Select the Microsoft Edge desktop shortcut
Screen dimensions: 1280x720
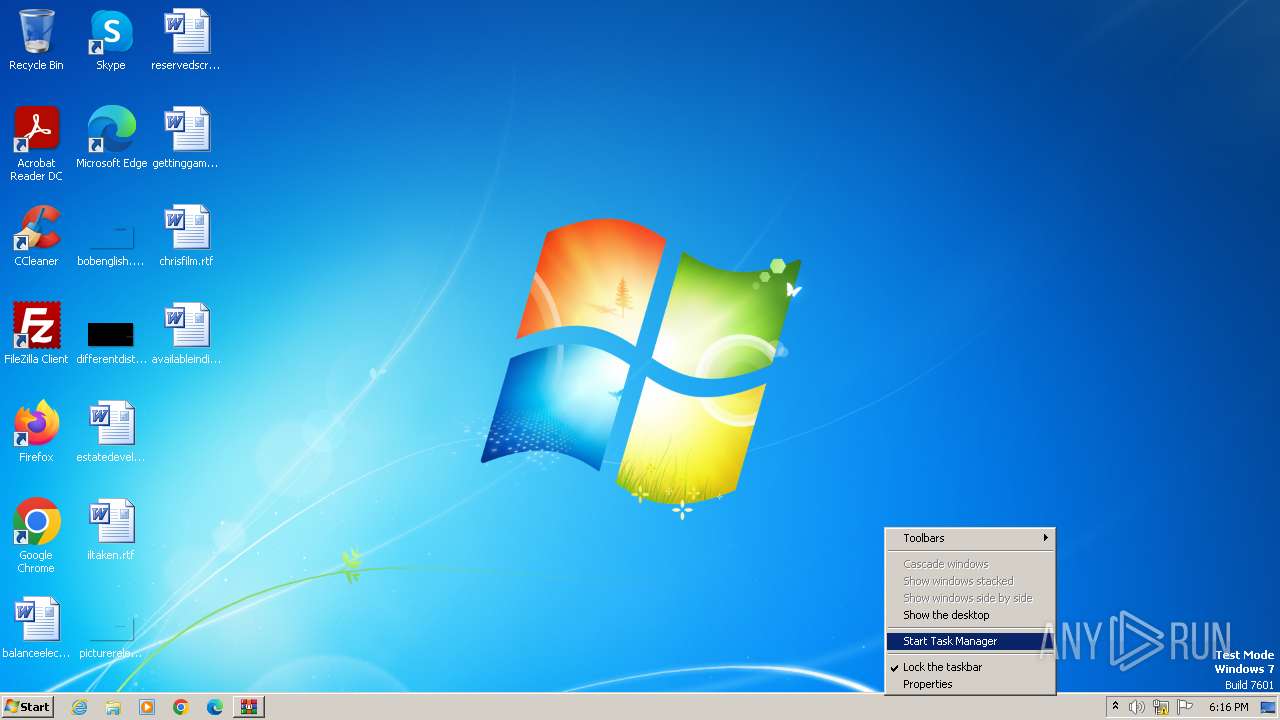(x=111, y=138)
